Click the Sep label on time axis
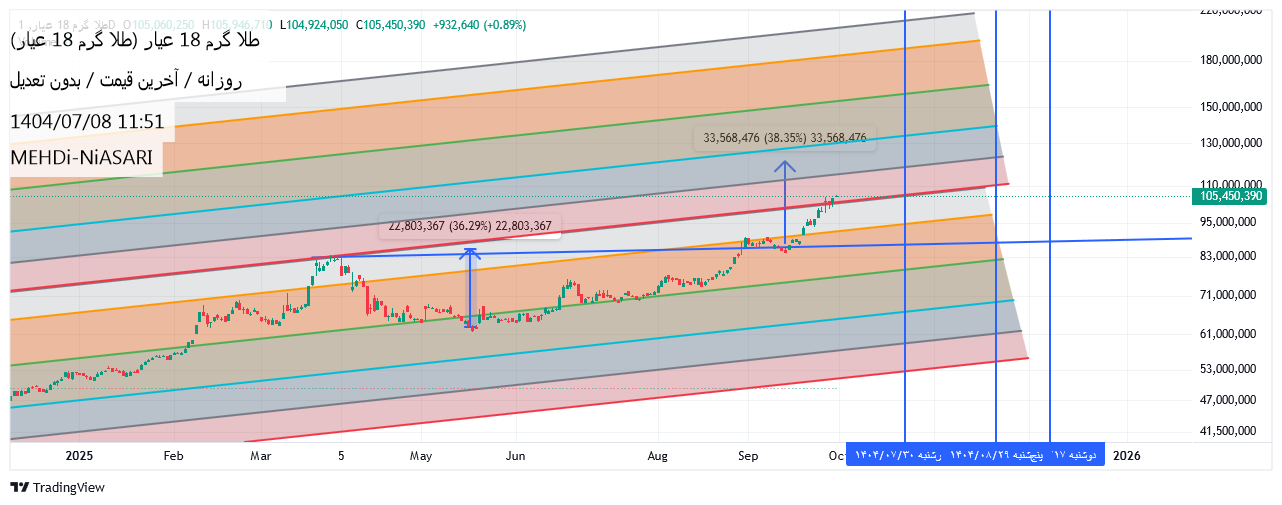Screen dimensions: 1282x505 (748, 455)
